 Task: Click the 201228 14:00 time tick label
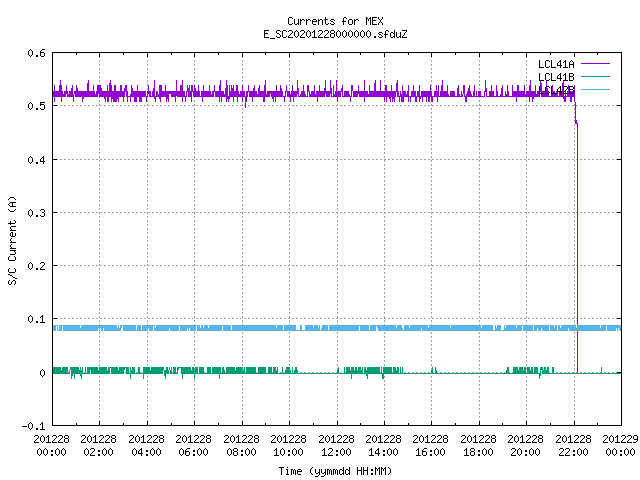click(x=384, y=446)
